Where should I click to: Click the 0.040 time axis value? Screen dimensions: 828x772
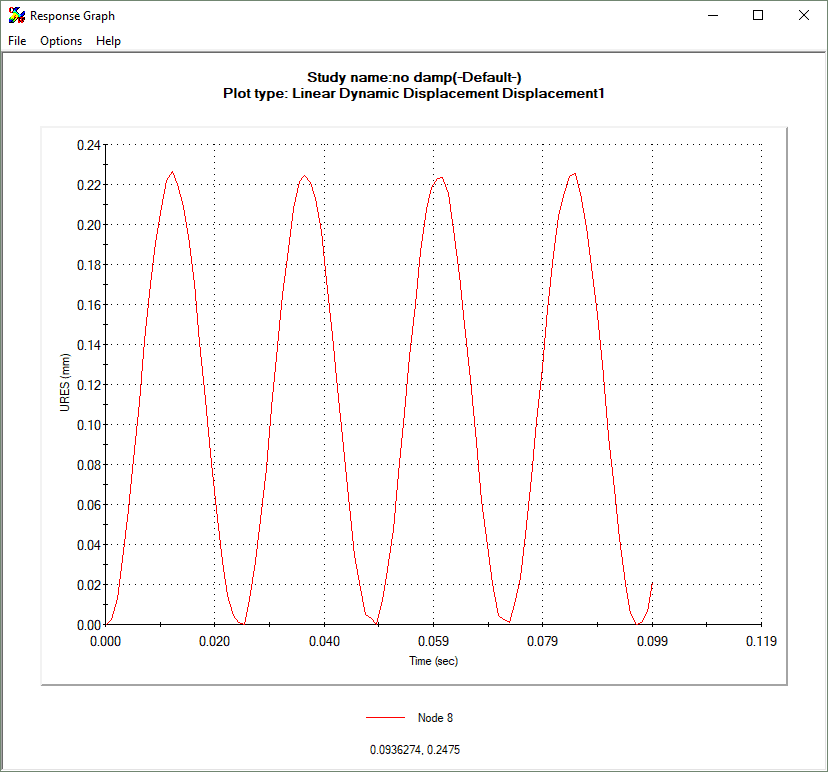pos(324,642)
